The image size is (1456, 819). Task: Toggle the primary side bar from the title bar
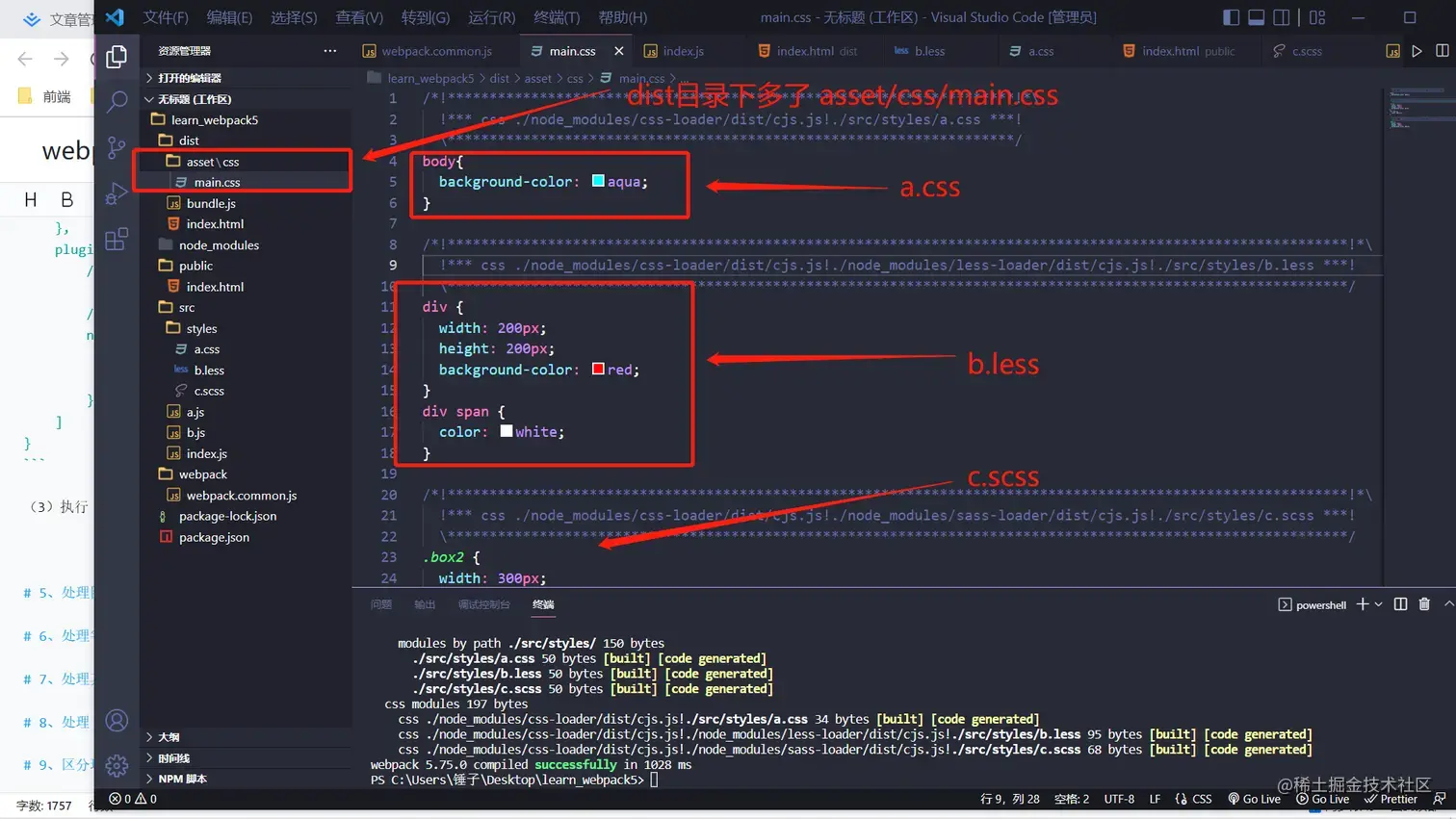[1231, 17]
